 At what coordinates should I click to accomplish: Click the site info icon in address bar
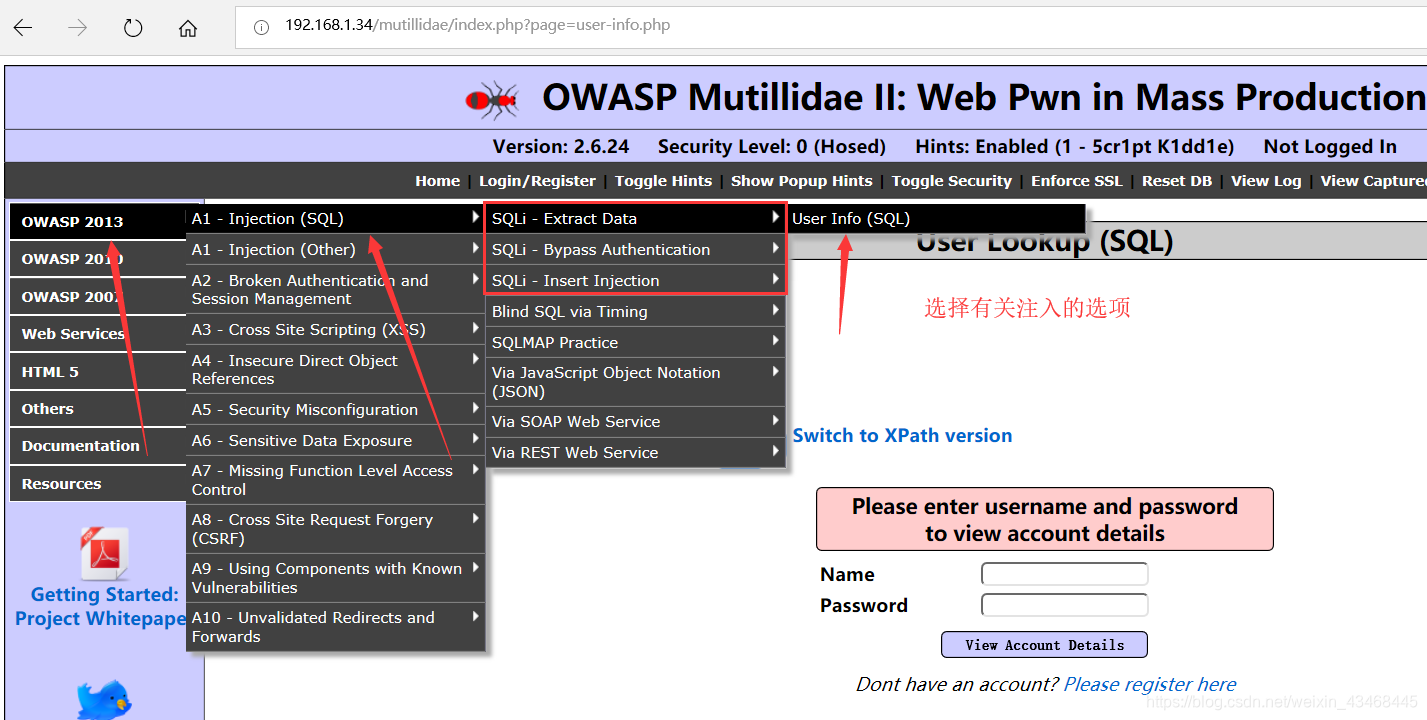pos(262,27)
